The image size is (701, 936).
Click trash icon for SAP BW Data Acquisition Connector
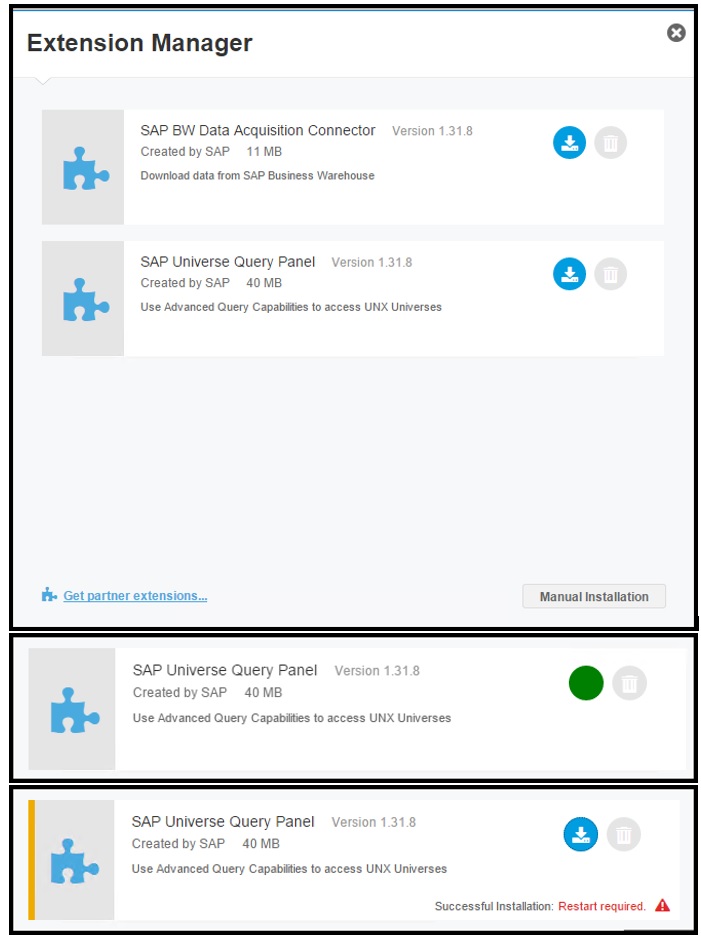(610, 143)
